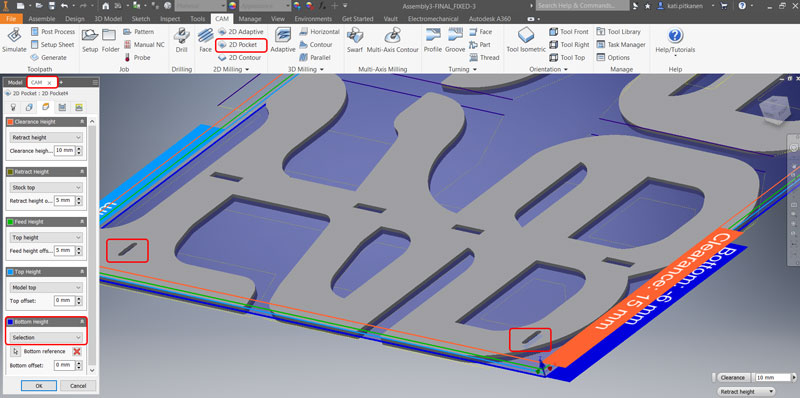Switch view to Tool Isometric

[x=526, y=40]
